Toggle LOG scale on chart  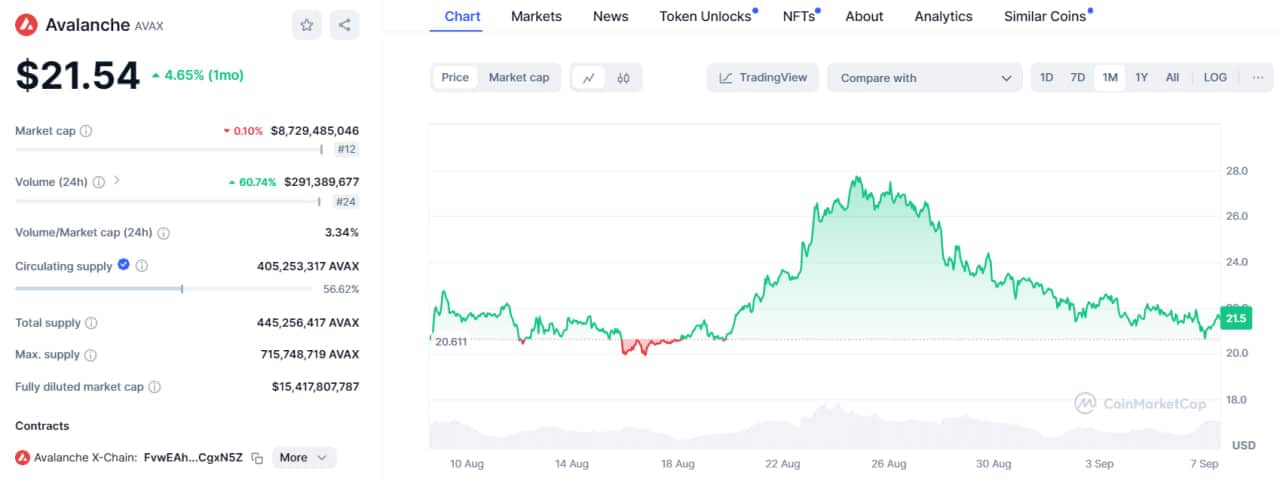tap(1215, 78)
